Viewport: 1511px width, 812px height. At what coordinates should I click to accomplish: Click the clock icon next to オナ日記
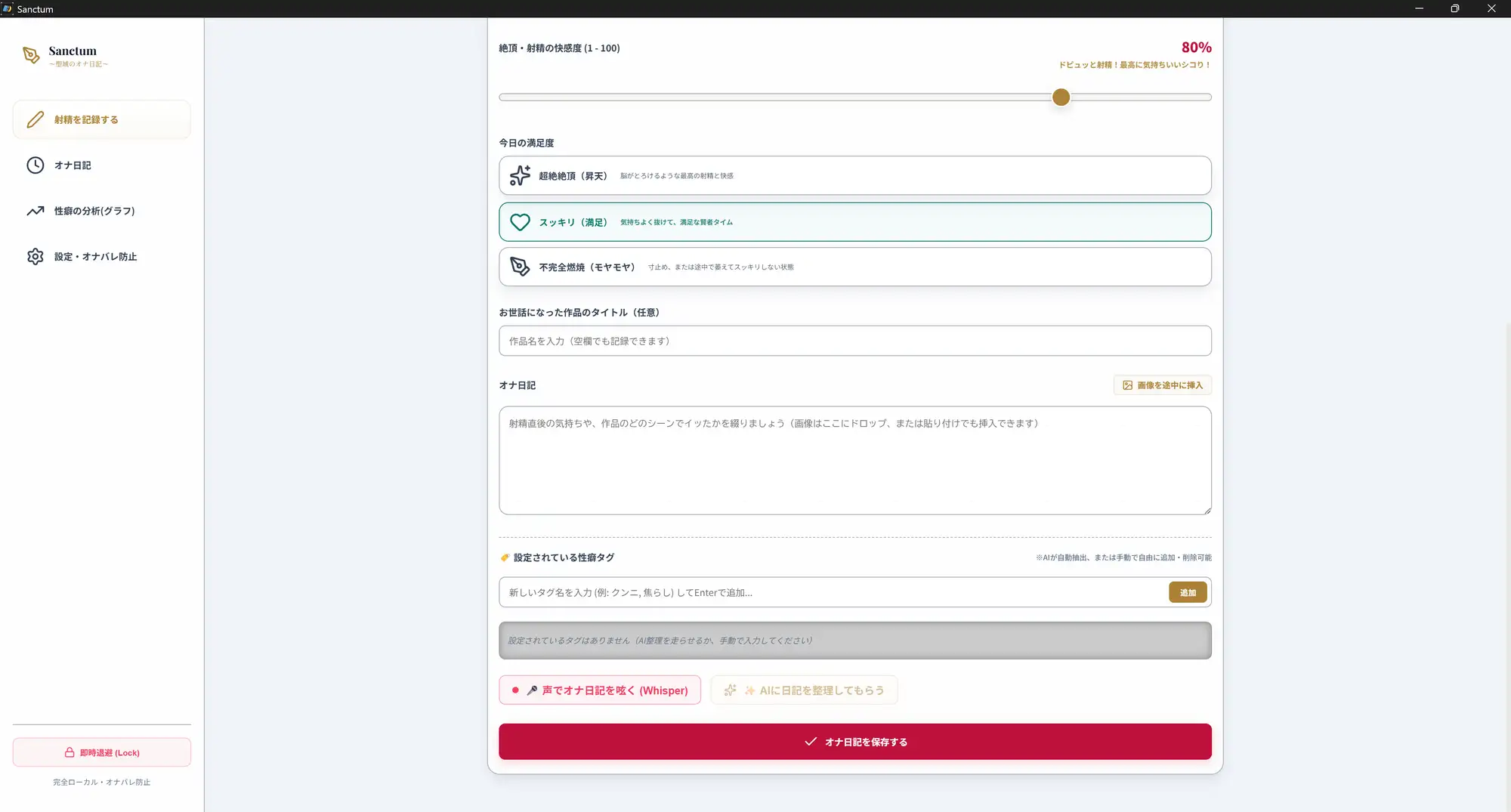tap(36, 165)
